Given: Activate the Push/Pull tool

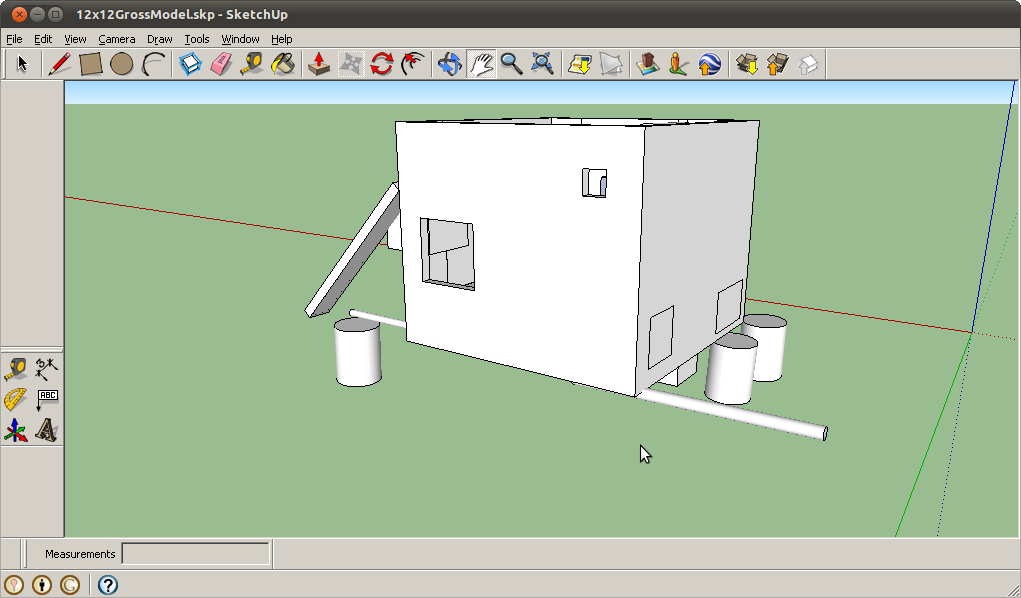Looking at the screenshot, I should pos(318,65).
